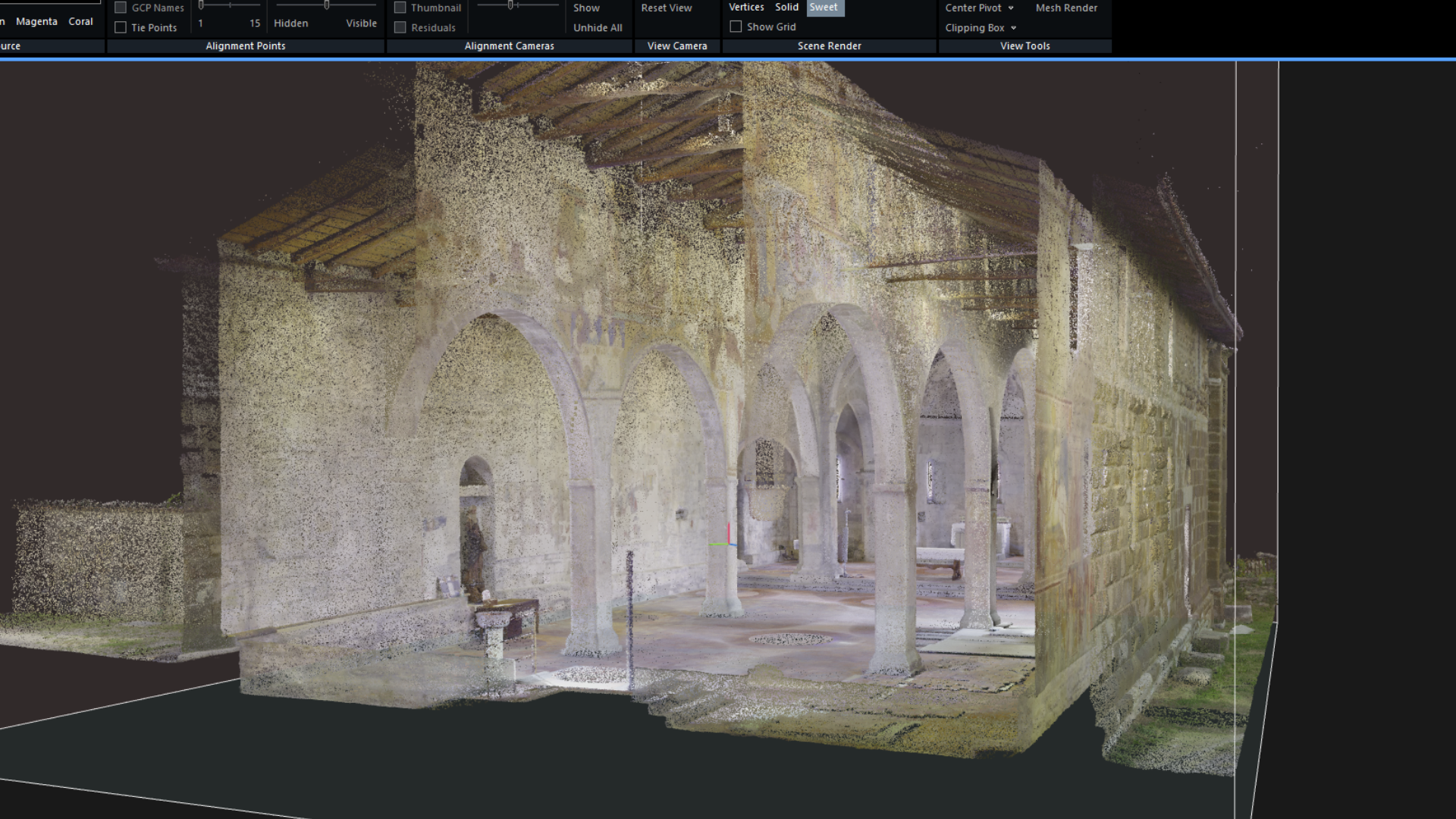Open the Mesh Render tool
Screen dimensions: 1456x819
1065,8
